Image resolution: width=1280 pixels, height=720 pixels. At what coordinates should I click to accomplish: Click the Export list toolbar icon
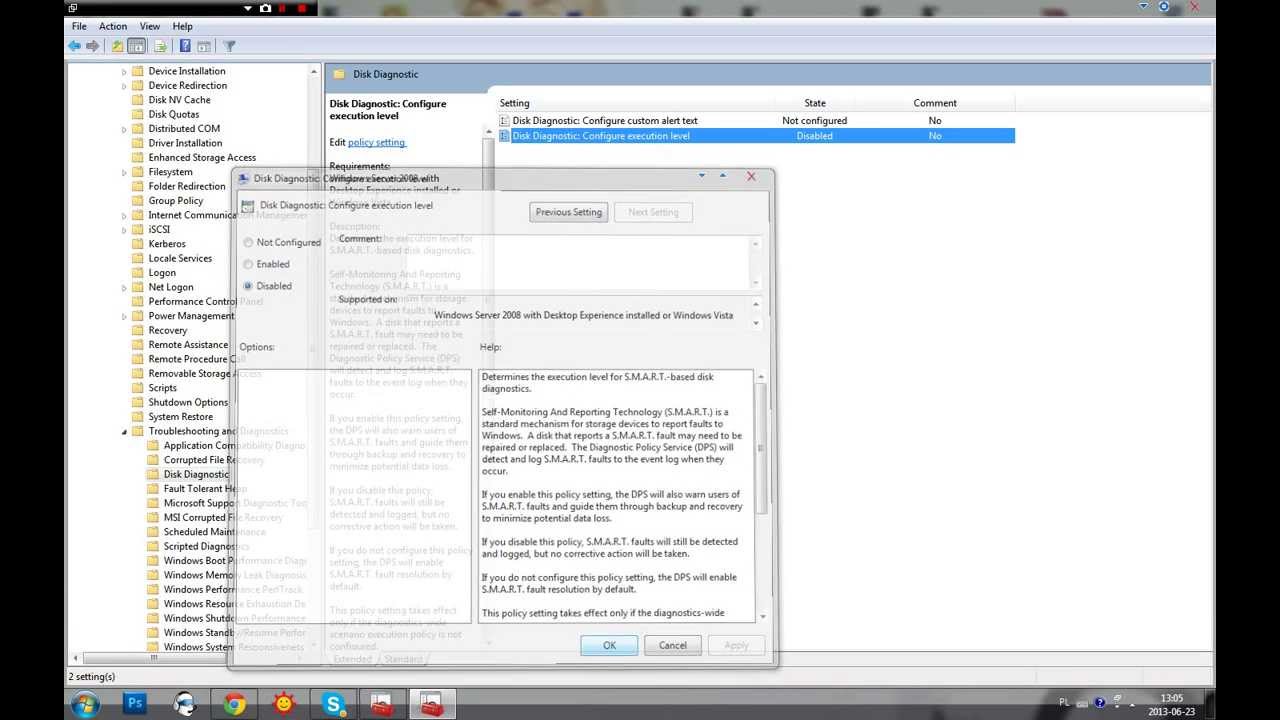159,46
